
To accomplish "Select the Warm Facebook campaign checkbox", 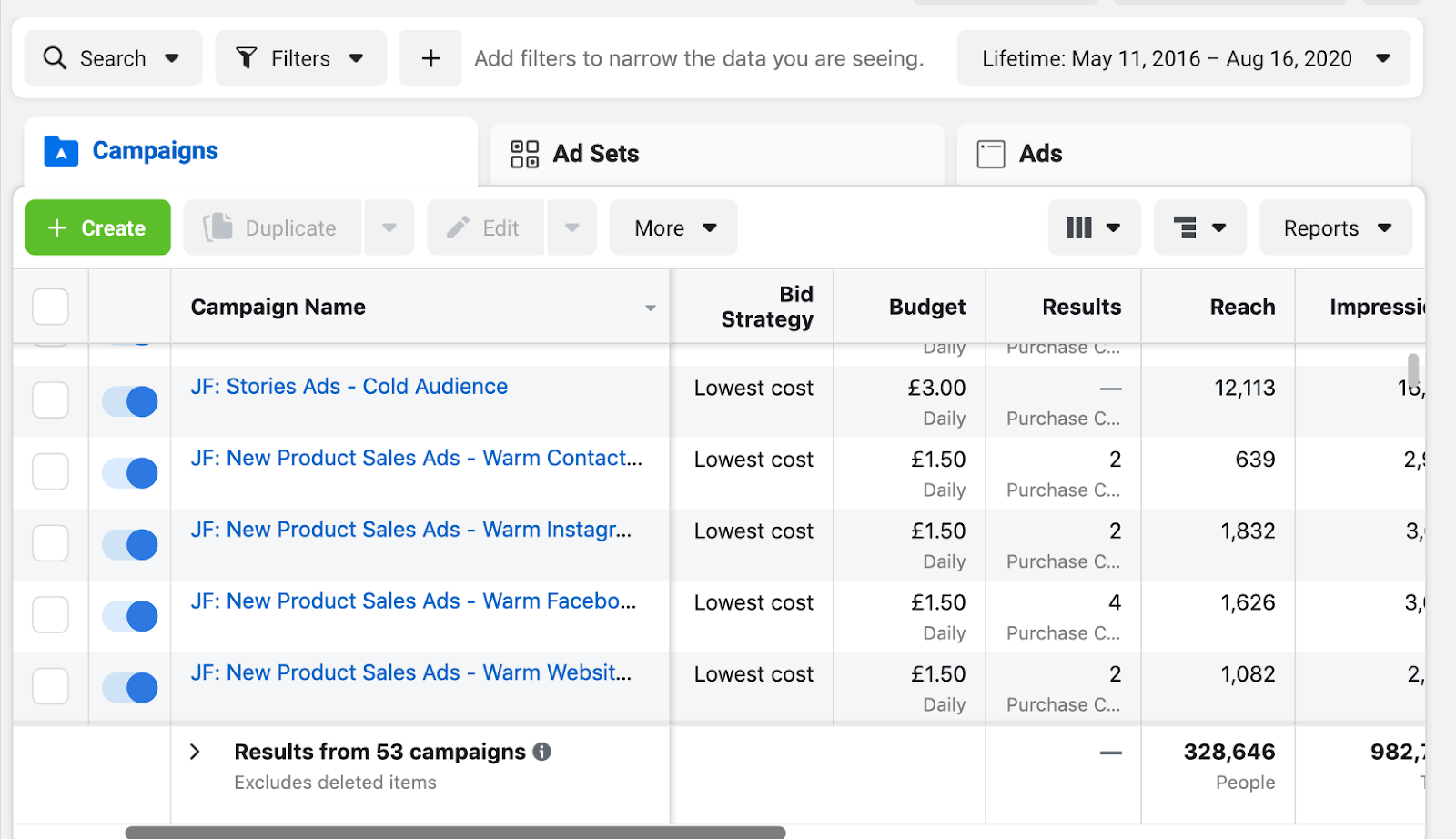I will click(51, 615).
